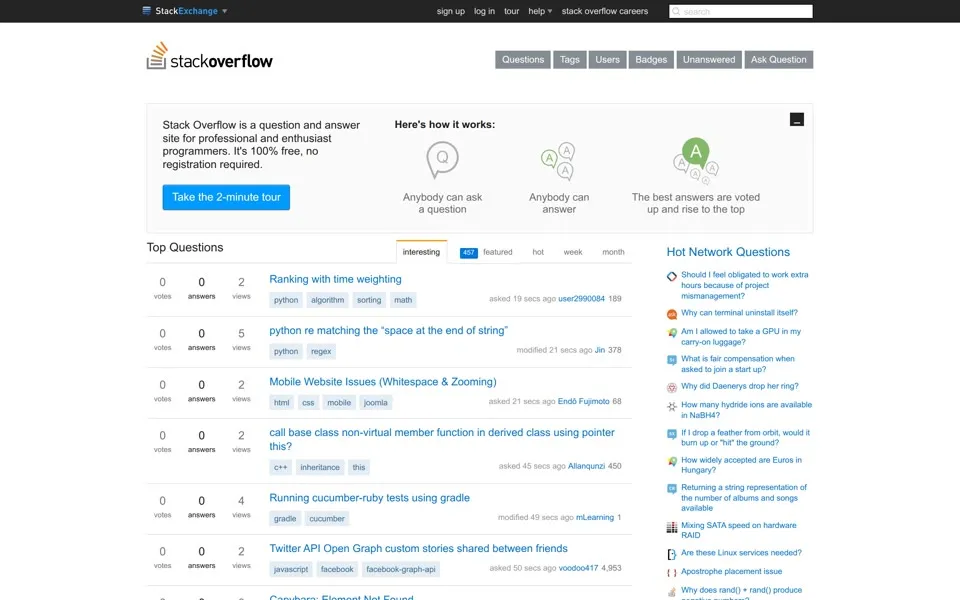Open 'Why can terminal uninstall itself?' link
Viewport: 960px width, 600px height.
coord(739,313)
